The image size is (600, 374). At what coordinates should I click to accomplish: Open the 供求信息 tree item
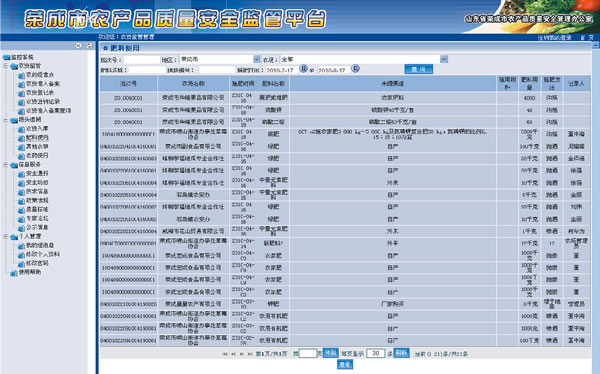(37, 191)
